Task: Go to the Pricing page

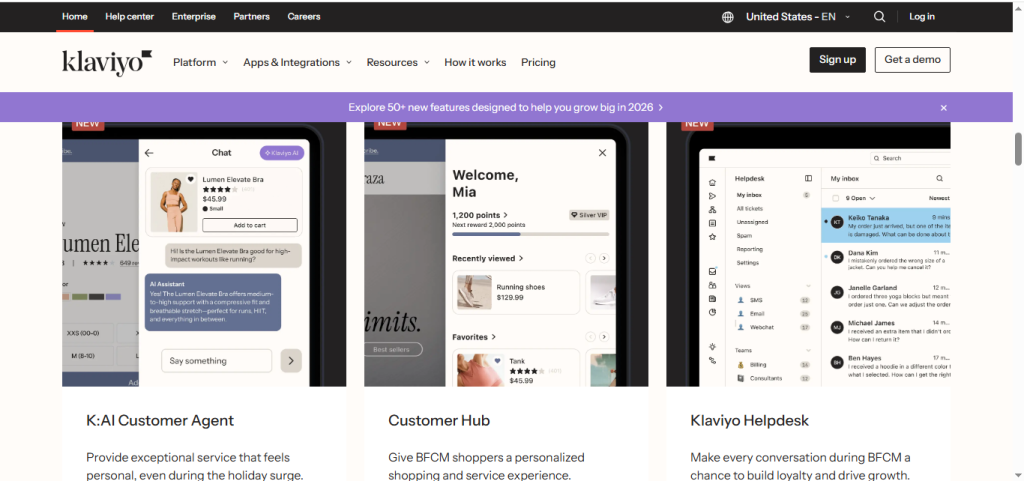Action: click(538, 62)
